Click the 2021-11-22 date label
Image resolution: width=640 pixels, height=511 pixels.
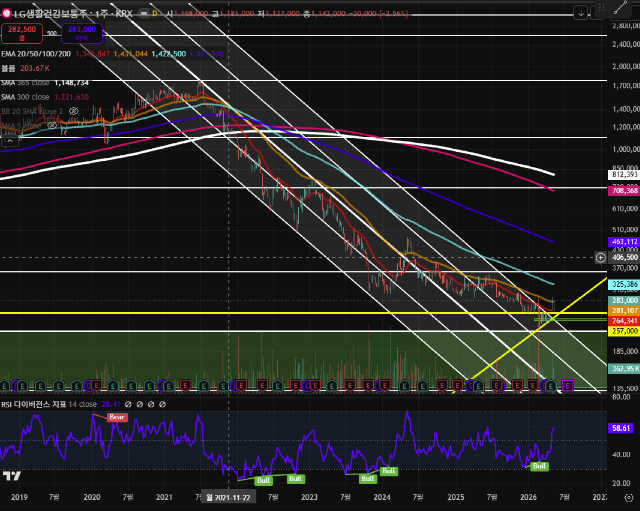[x=229, y=498]
